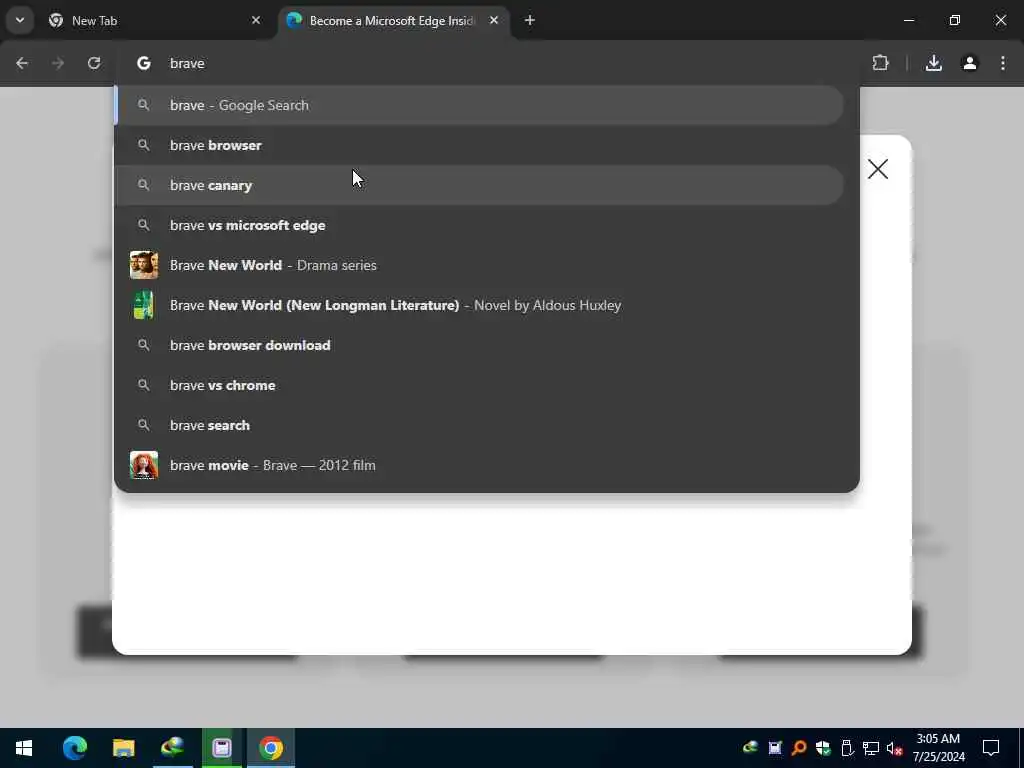Image resolution: width=1024 pixels, height=768 pixels.
Task: Choose 'brave movie' 2012 film suggestion
Action: (479, 465)
